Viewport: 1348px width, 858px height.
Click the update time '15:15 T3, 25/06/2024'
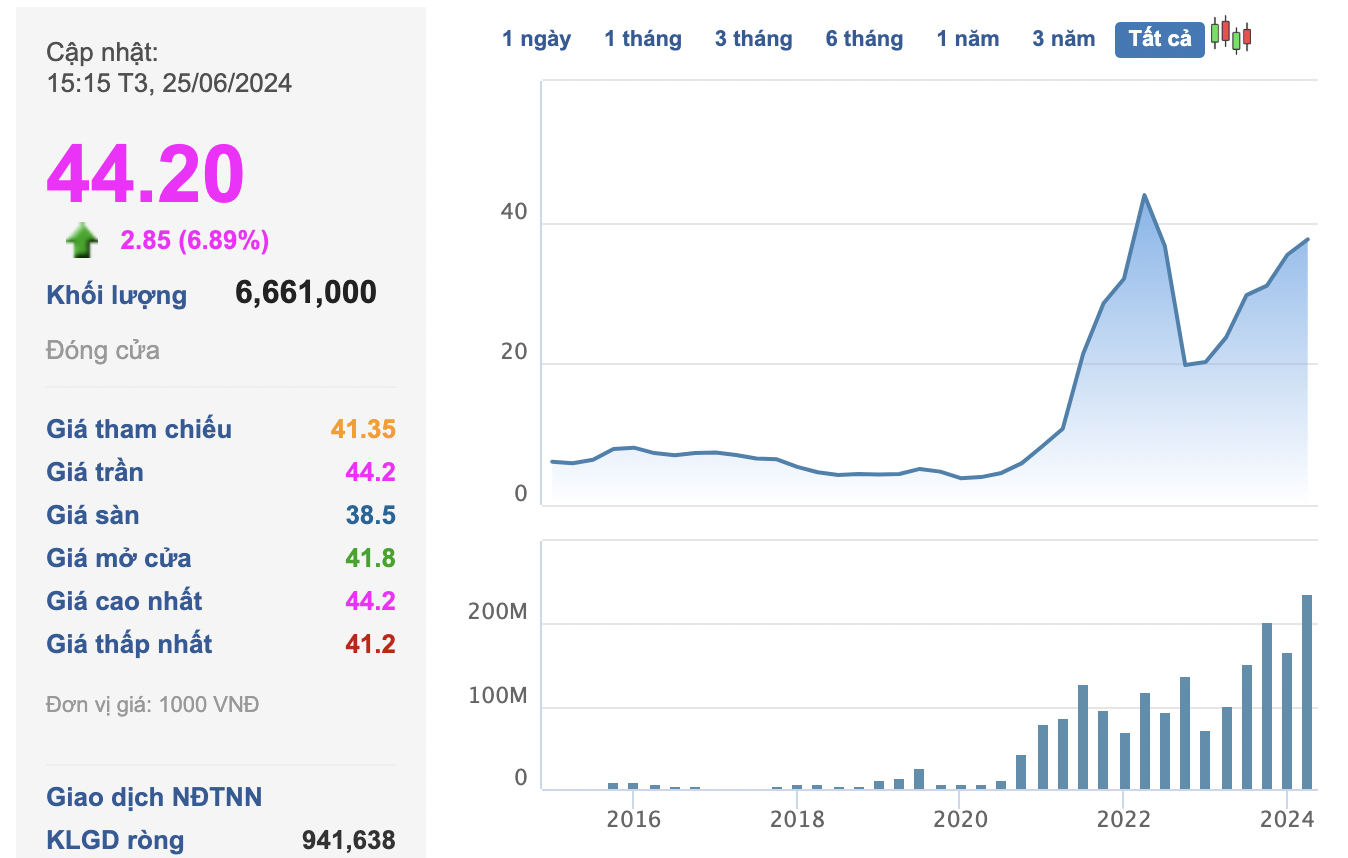point(169,83)
